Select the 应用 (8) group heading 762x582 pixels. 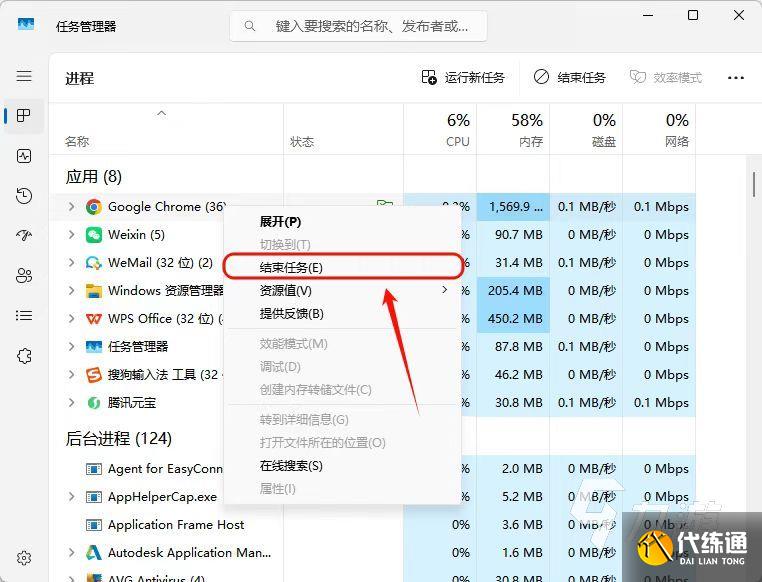[x=93, y=176]
